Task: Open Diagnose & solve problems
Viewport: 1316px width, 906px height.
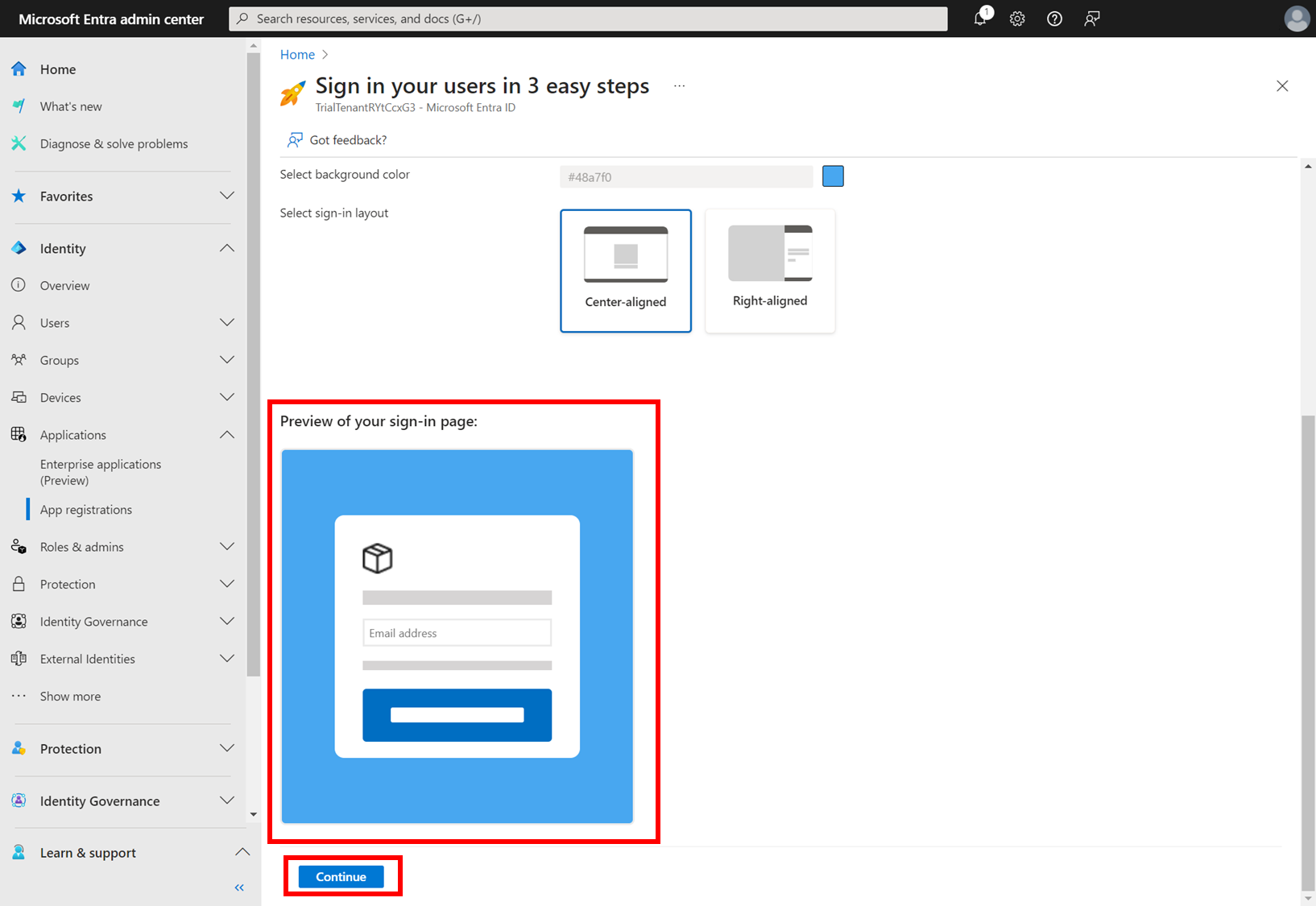Action: click(114, 143)
